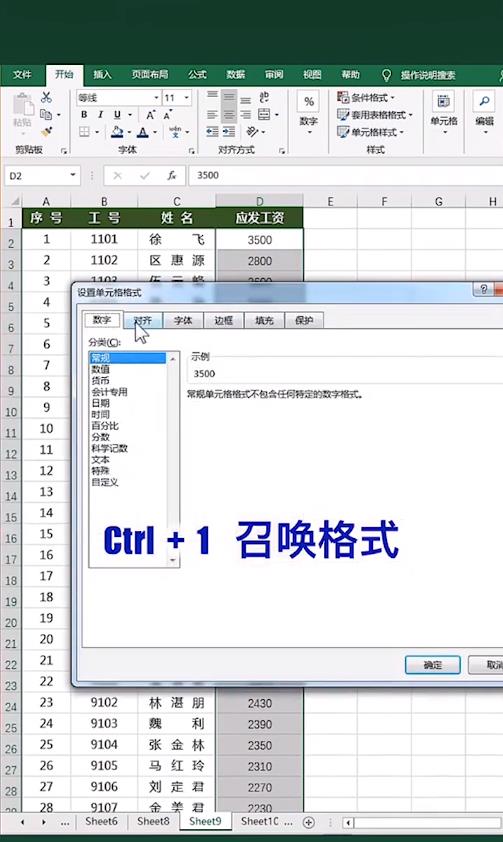Image resolution: width=503 pixels, height=842 pixels.
Task: Open the 对齐方式 alignment dialog launcher
Action: [x=282, y=151]
